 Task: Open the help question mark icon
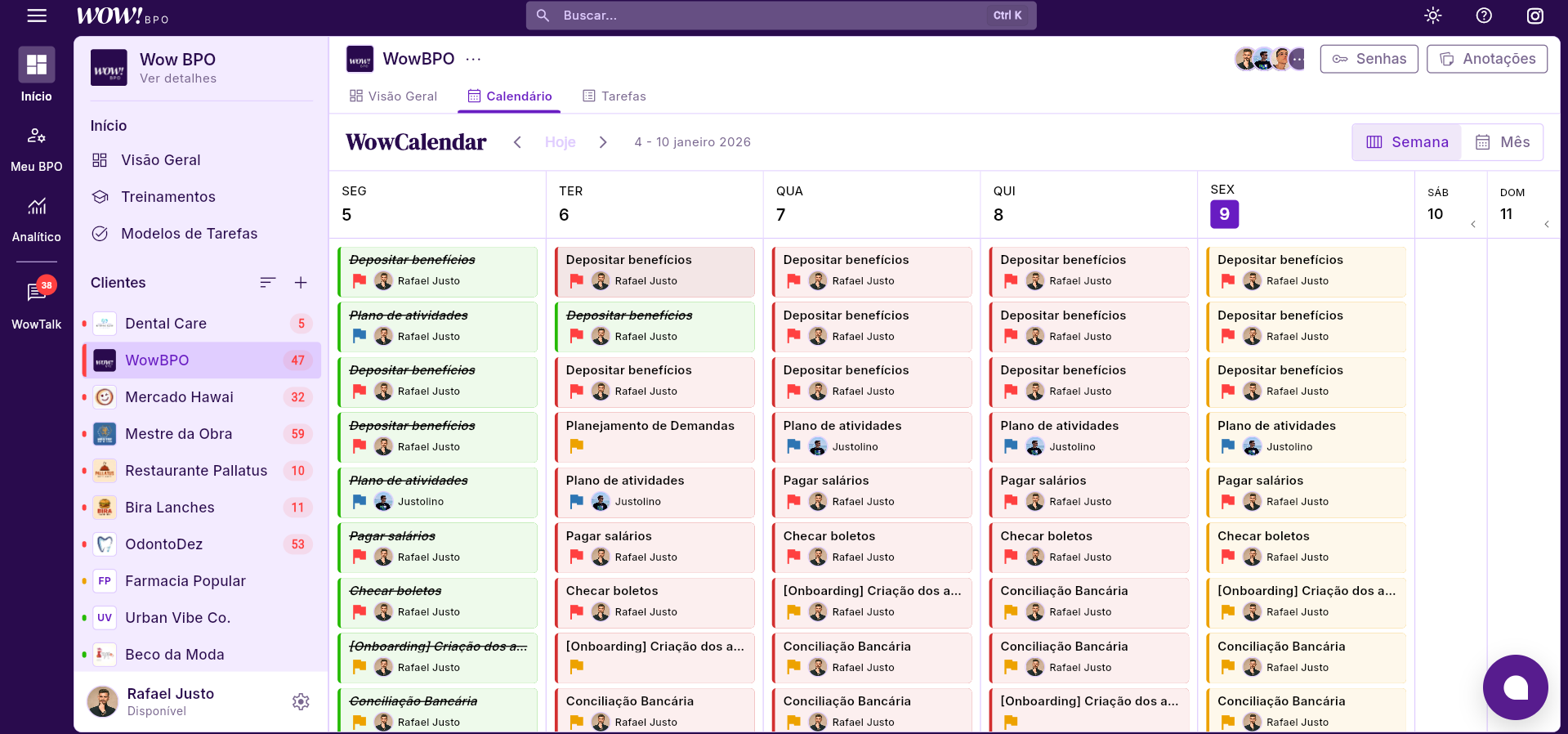coord(1484,16)
